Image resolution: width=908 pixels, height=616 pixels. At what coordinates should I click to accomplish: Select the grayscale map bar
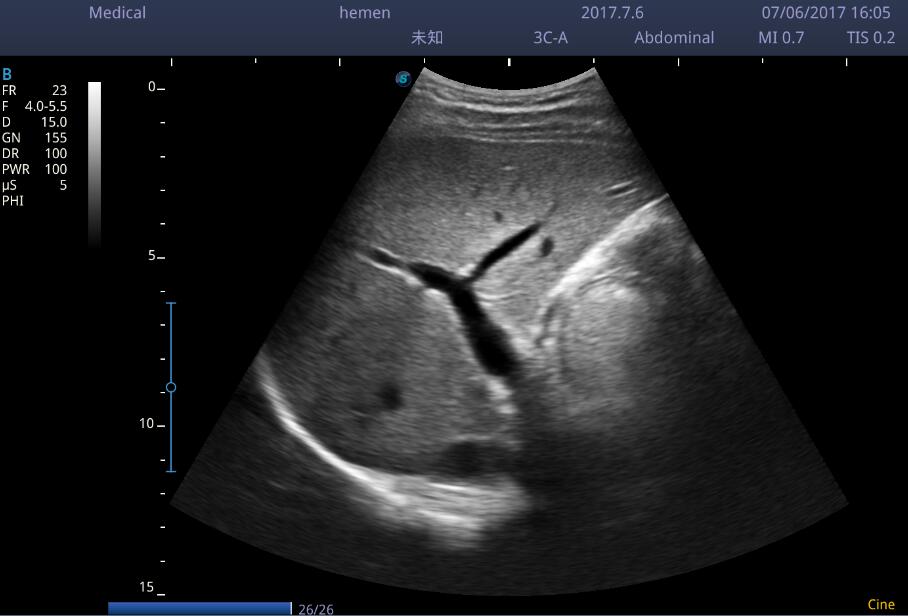(94, 163)
